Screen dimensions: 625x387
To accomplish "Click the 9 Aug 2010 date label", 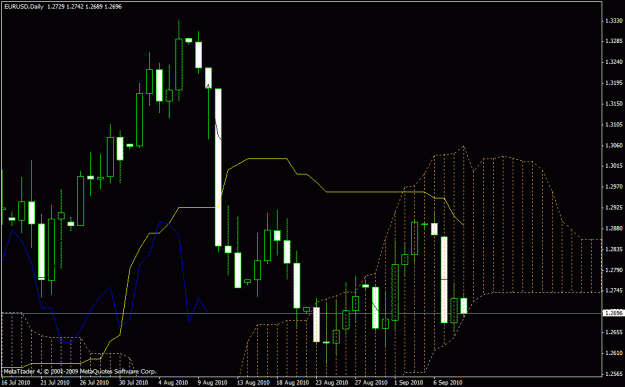I will point(213,382).
